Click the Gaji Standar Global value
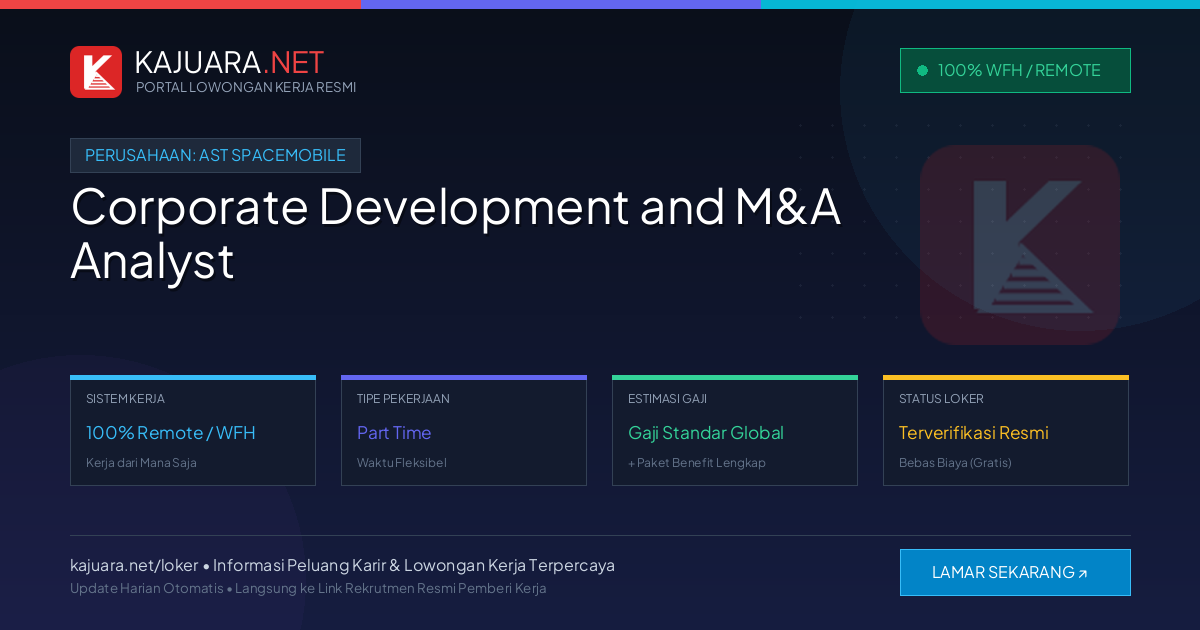Viewport: 1200px width, 630px height. pos(706,433)
